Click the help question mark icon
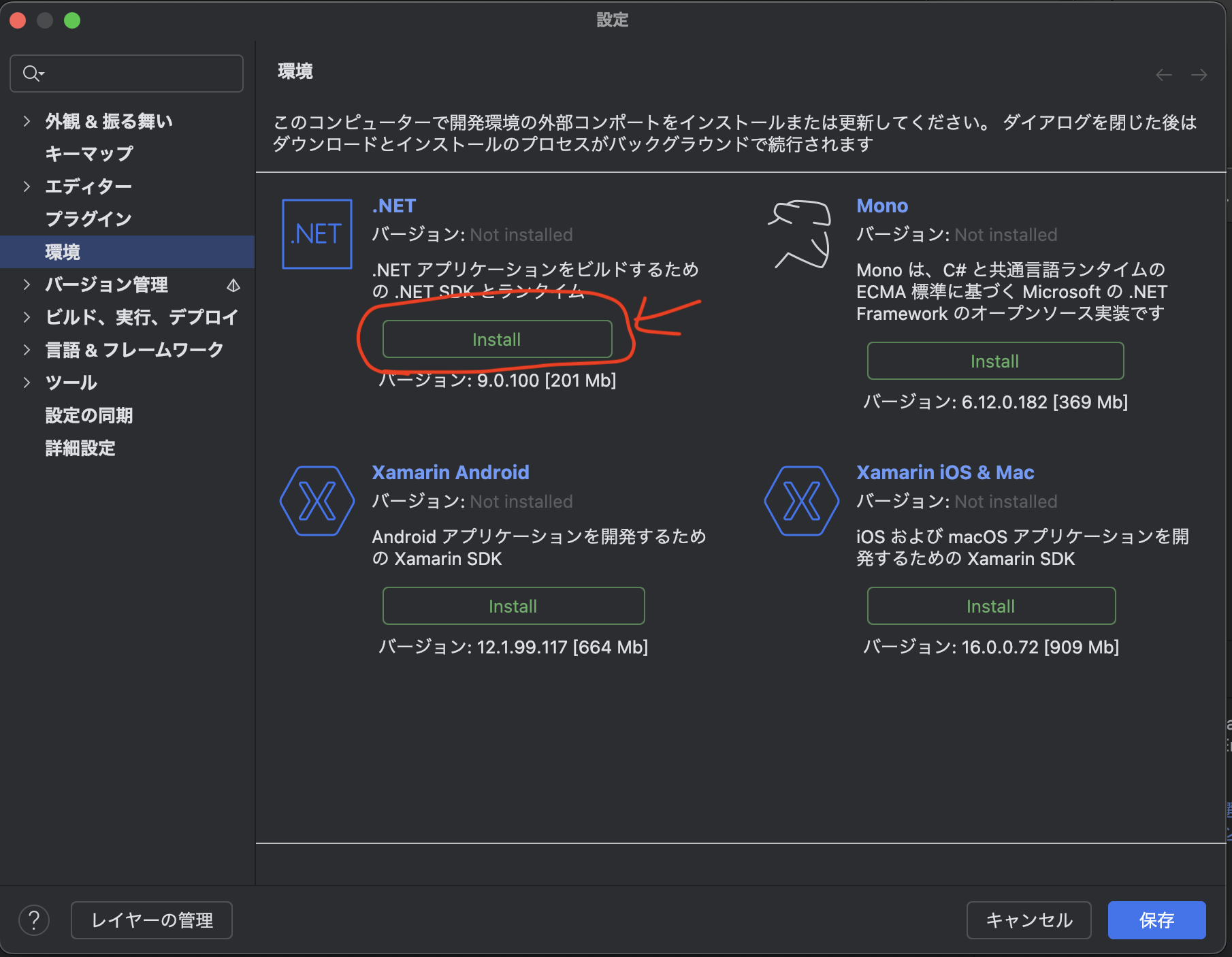This screenshot has height=957, width=1232. point(35,920)
